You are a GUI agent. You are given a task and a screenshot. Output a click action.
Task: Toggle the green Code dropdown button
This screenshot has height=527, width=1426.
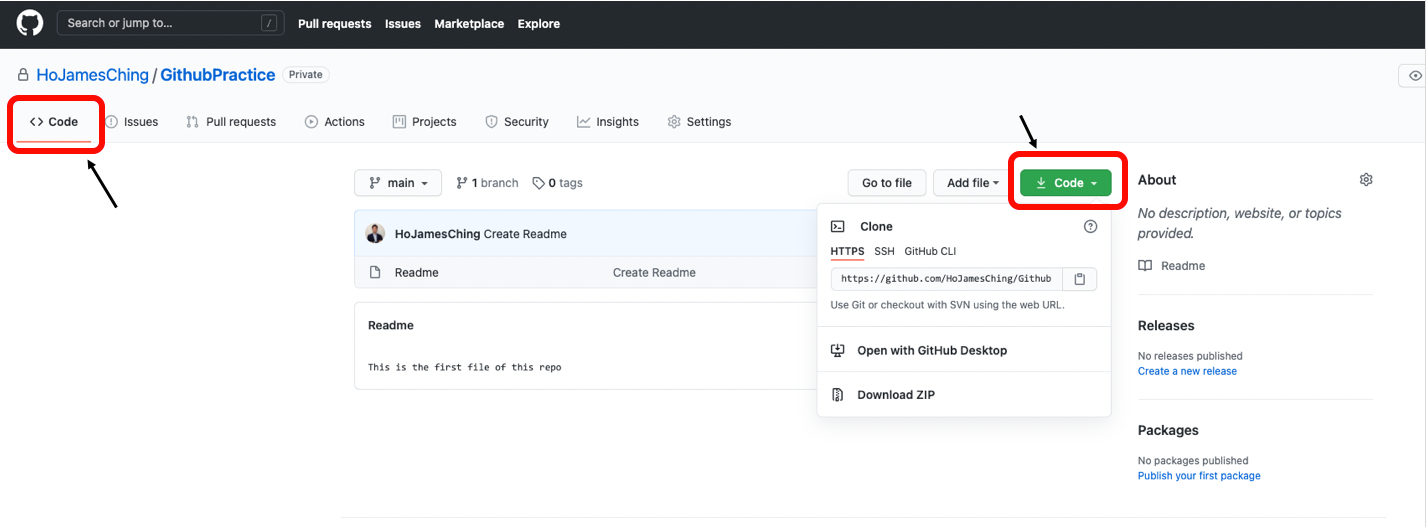1066,183
